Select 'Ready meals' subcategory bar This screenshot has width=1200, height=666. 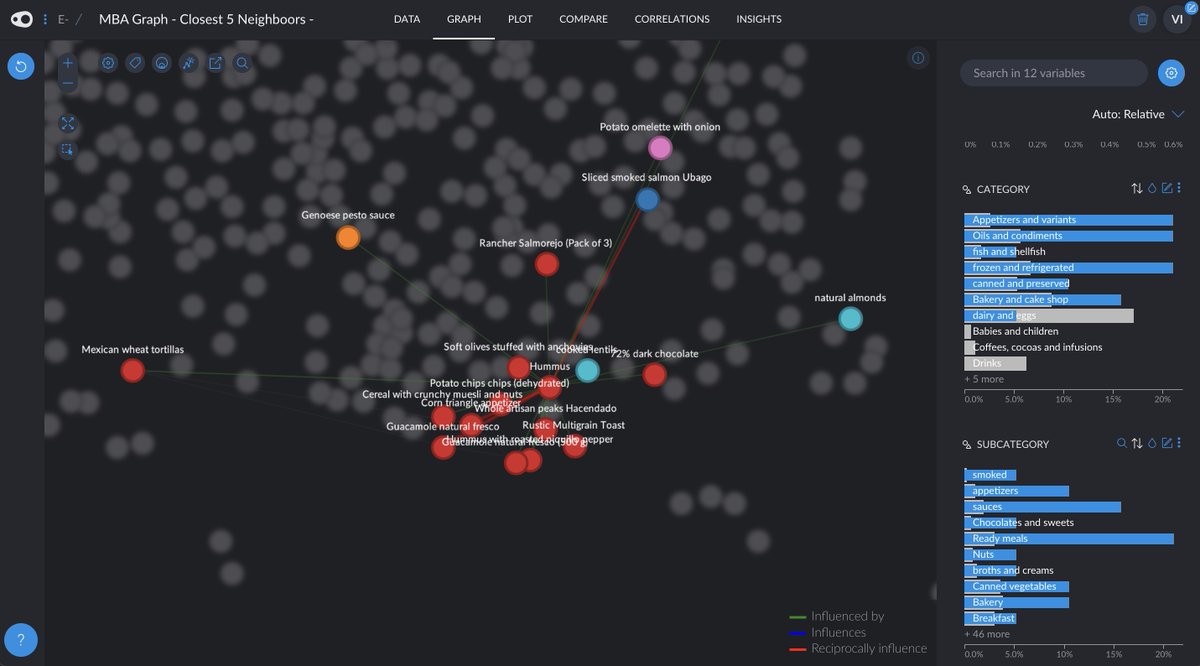(x=1069, y=539)
